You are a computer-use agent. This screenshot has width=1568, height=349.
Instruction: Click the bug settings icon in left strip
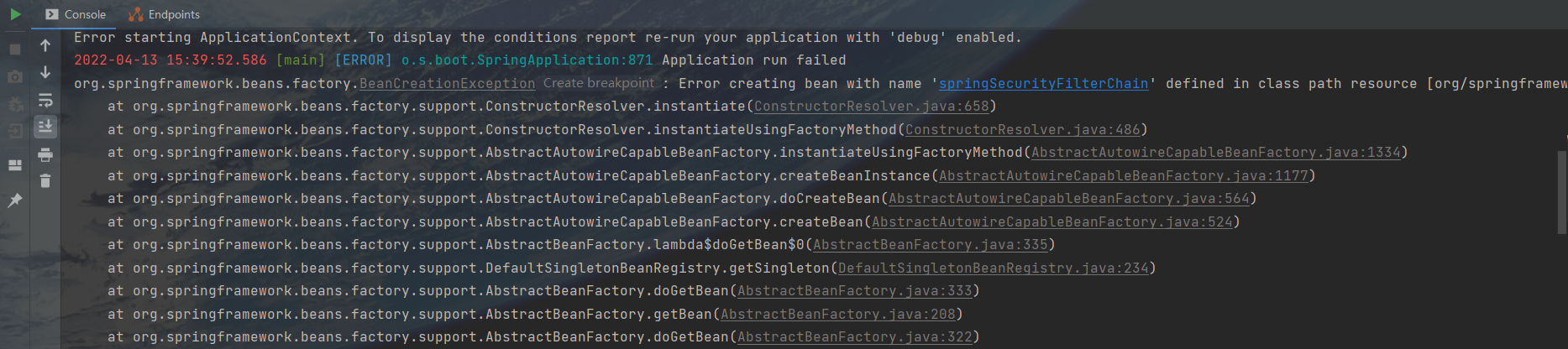(15, 104)
